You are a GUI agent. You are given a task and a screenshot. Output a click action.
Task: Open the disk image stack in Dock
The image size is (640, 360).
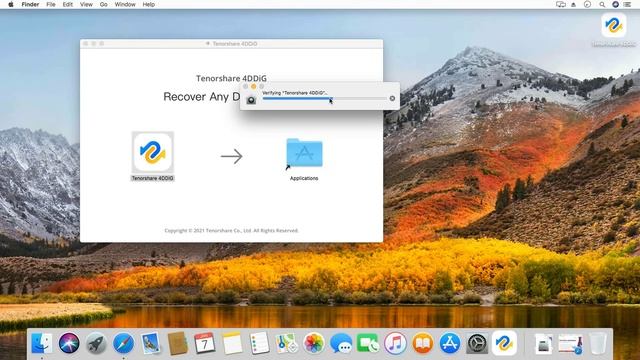543,344
